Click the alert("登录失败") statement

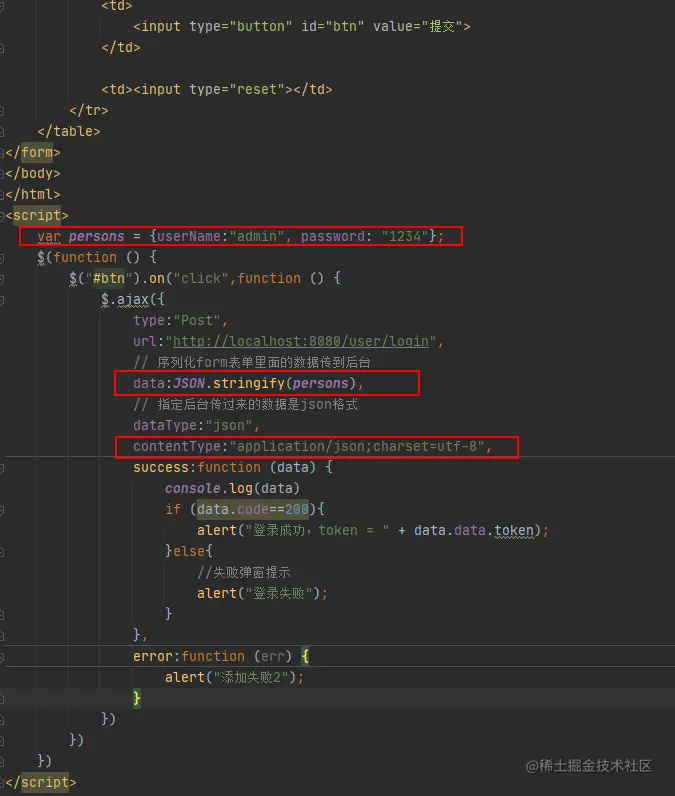point(262,593)
